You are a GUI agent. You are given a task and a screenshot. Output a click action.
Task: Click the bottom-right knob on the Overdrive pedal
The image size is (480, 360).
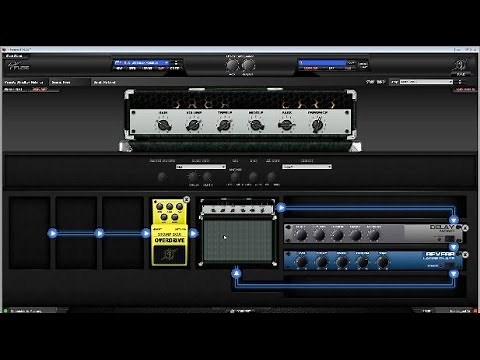174,217
